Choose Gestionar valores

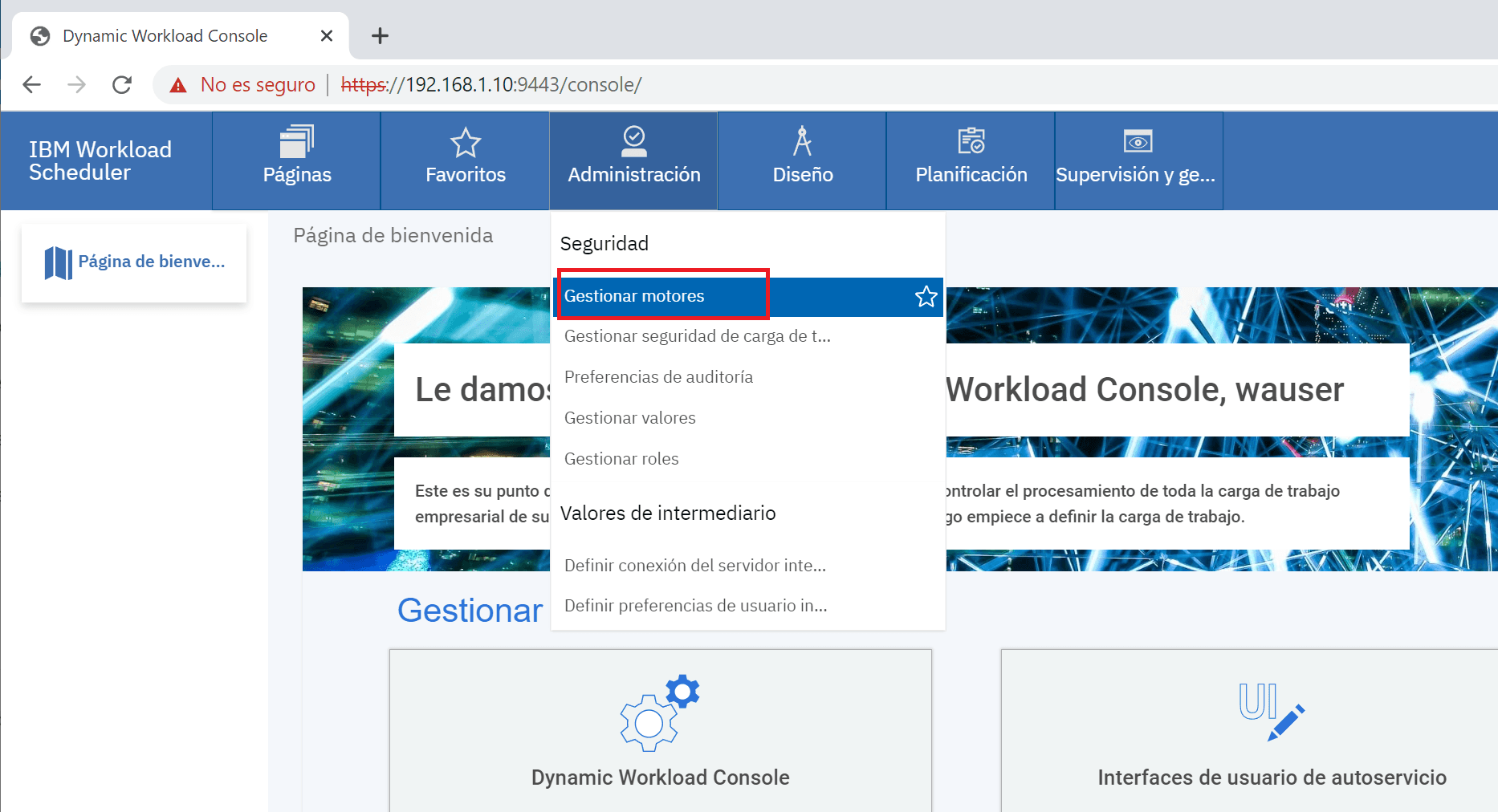[629, 418]
